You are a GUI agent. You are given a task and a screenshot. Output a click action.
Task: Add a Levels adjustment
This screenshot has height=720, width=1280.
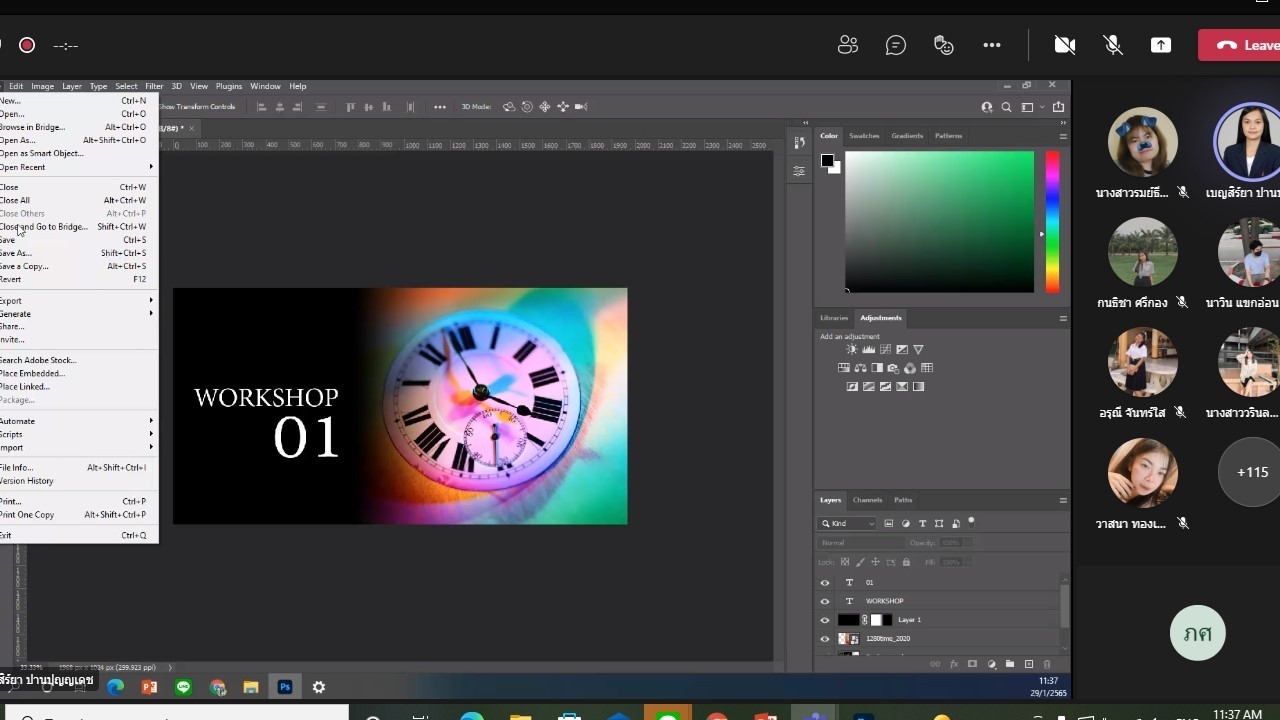(868, 349)
